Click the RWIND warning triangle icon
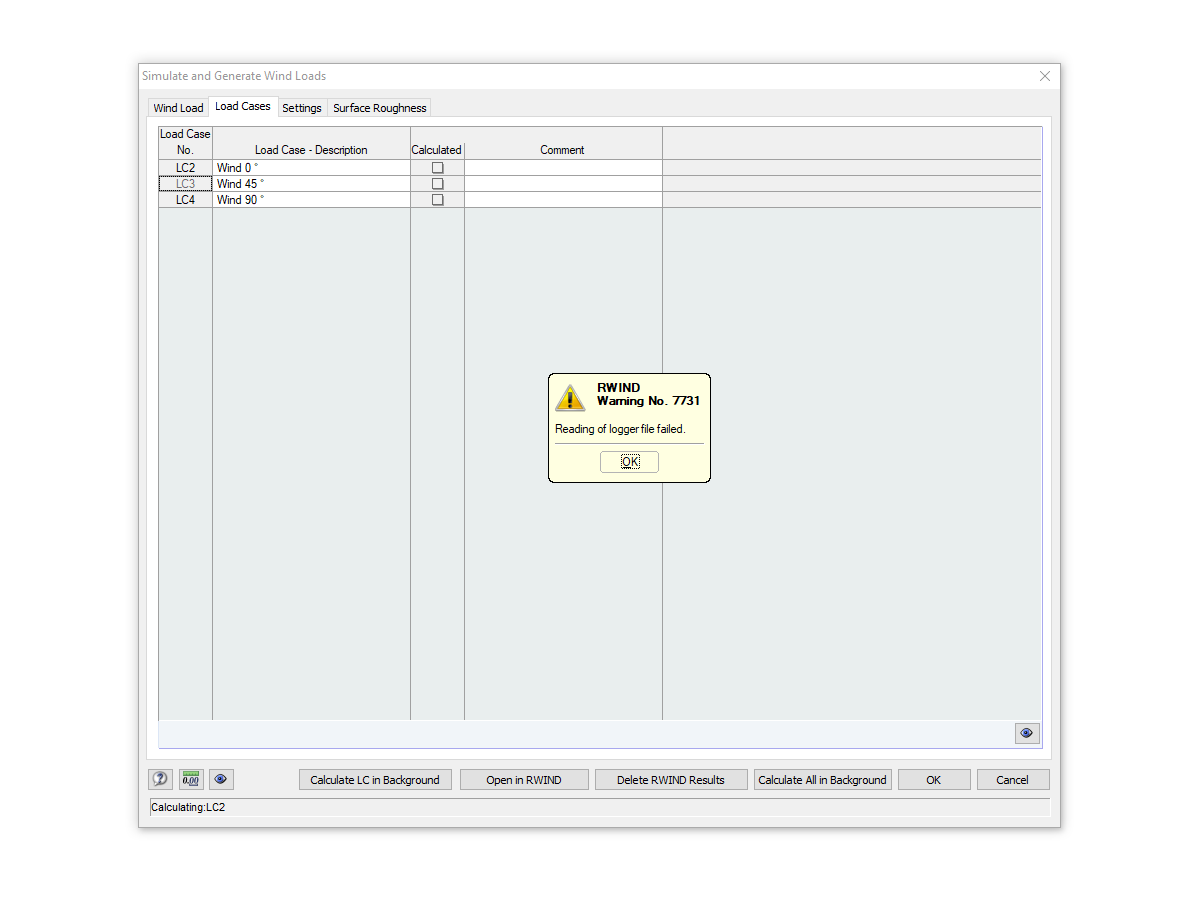Screen dimensions: 1200x900 click(x=570, y=398)
